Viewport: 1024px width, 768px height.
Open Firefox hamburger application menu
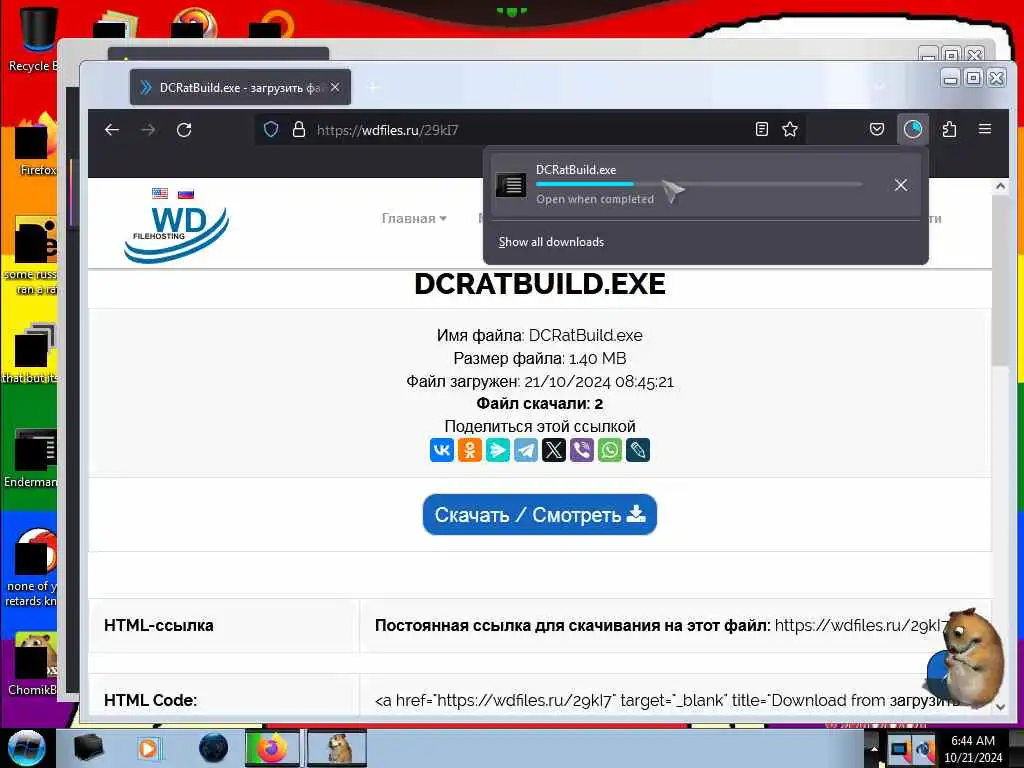click(985, 129)
